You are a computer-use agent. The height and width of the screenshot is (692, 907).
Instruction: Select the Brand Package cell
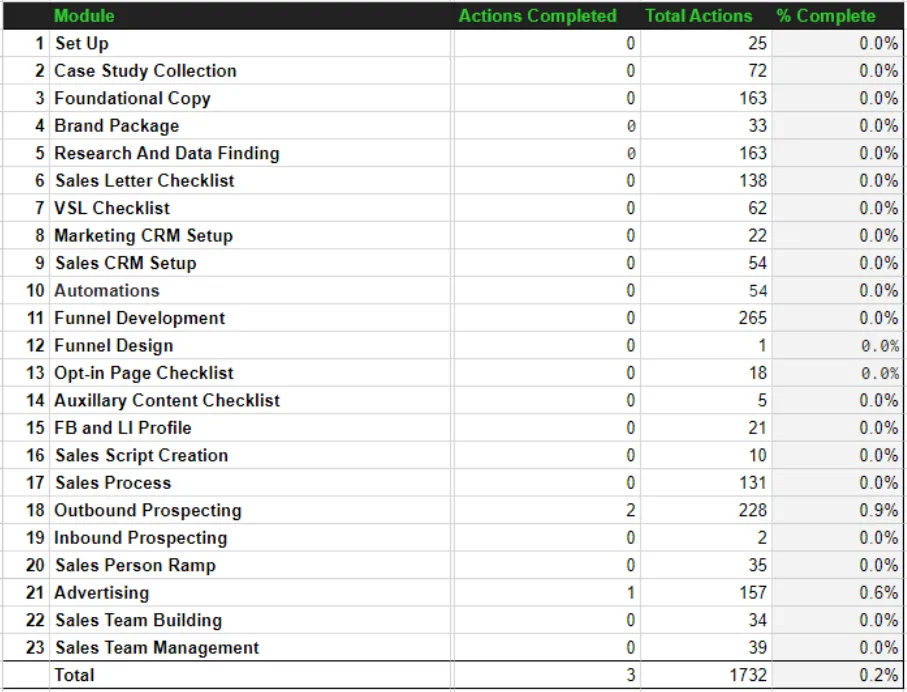(x=250, y=126)
